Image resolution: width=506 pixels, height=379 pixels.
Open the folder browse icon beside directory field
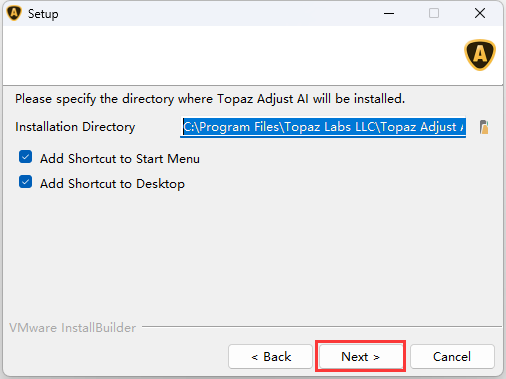pyautogui.click(x=484, y=127)
